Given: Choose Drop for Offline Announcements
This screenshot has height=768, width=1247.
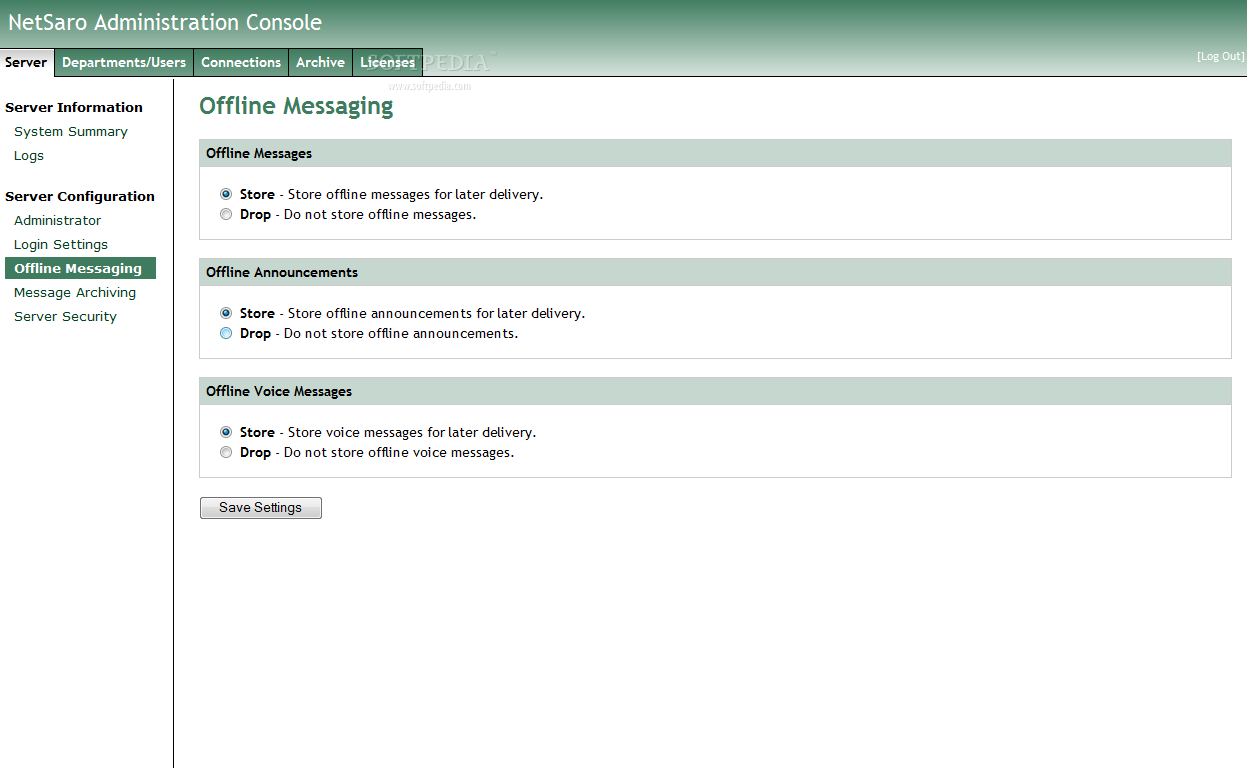Looking at the screenshot, I should [226, 333].
